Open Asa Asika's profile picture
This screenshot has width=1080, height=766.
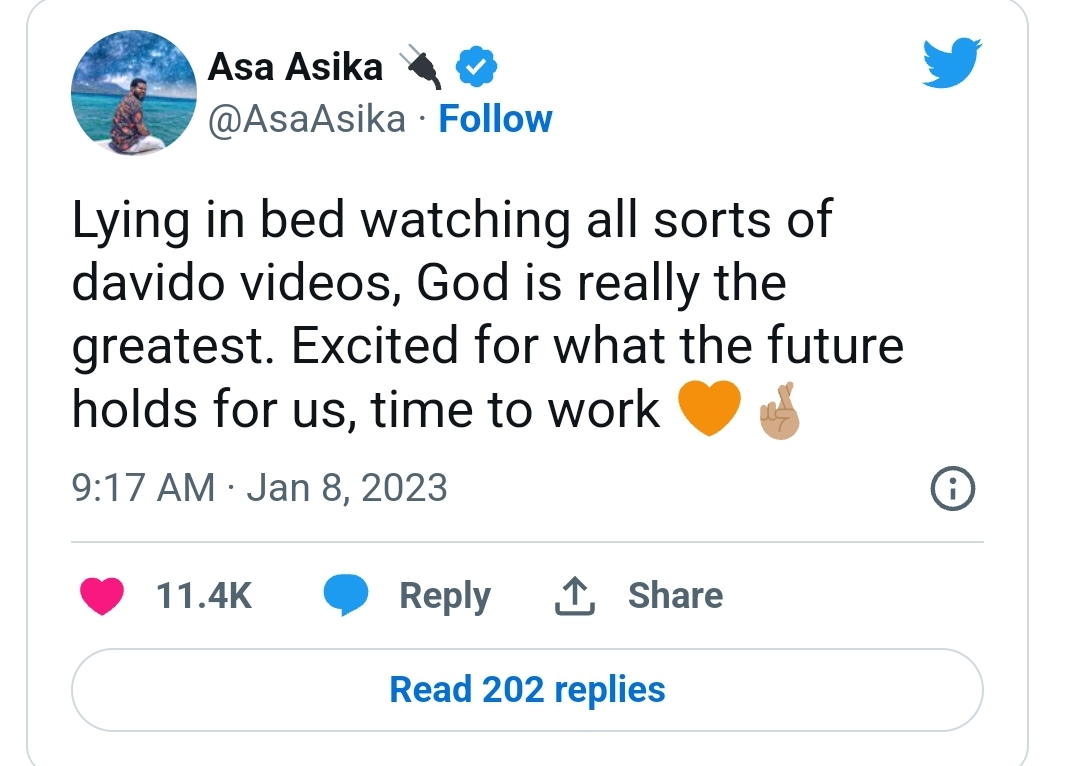[134, 92]
